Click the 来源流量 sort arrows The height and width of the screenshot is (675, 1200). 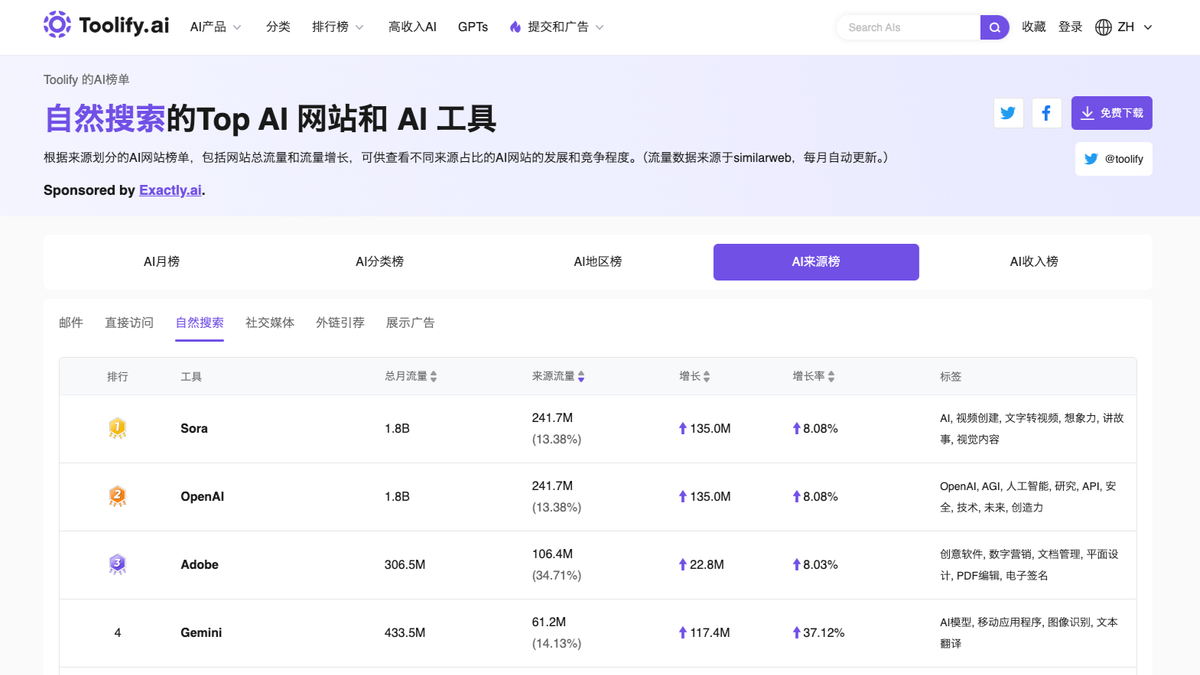581,377
